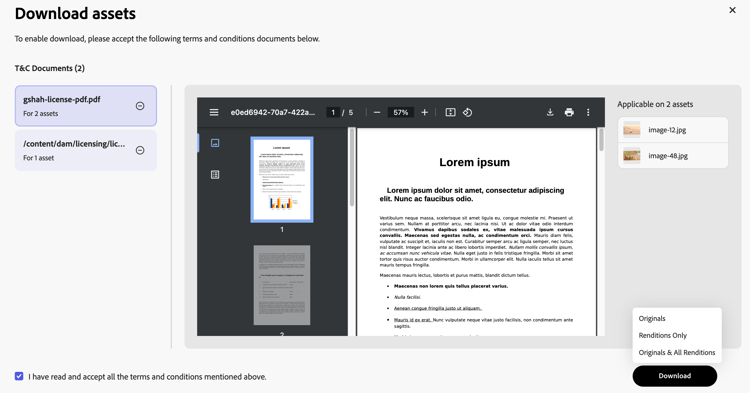750x393 pixels.
Task: Click the '/ 5' total pages indicator
Action: click(x=348, y=112)
